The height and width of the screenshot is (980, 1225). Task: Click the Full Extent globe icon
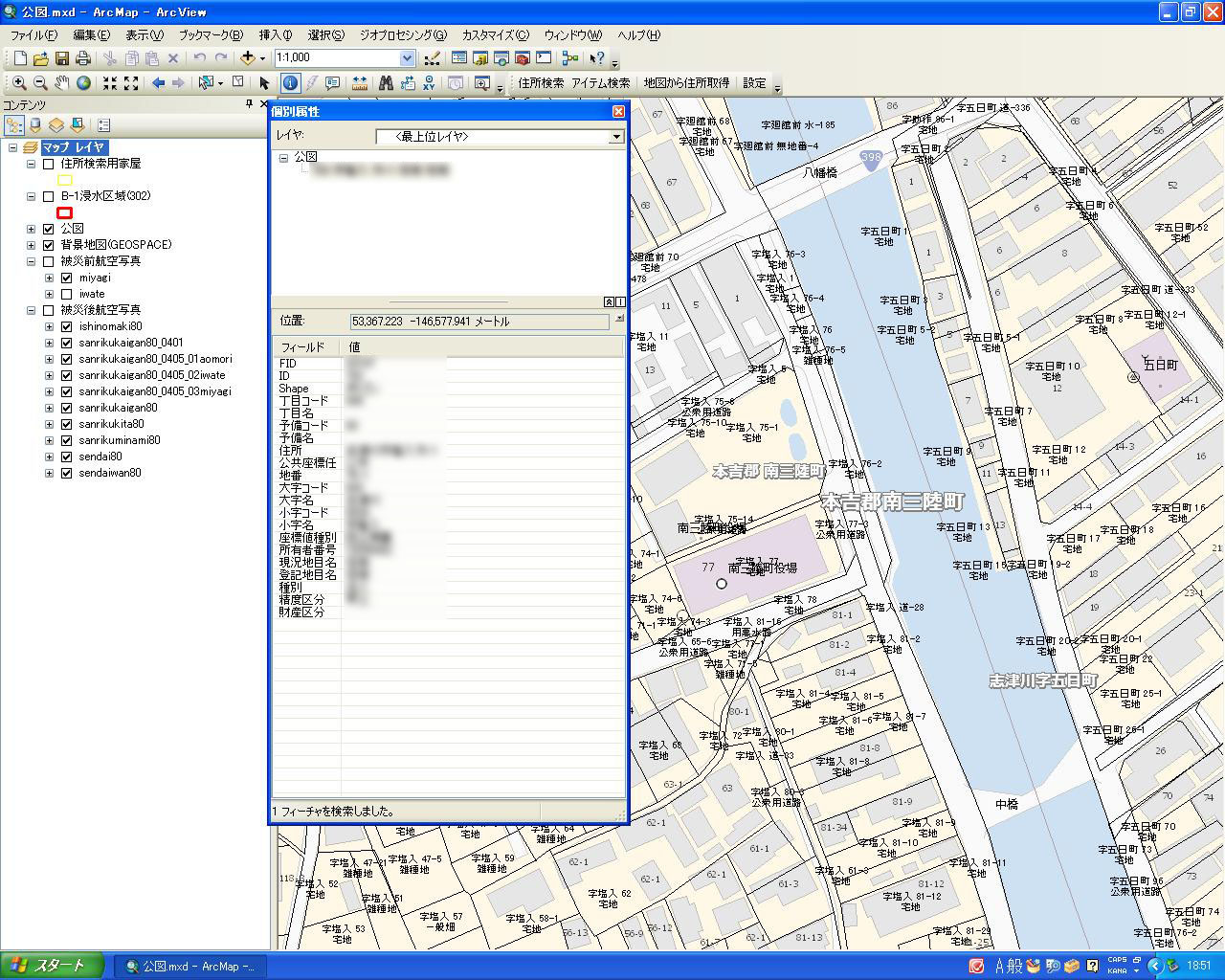click(84, 83)
